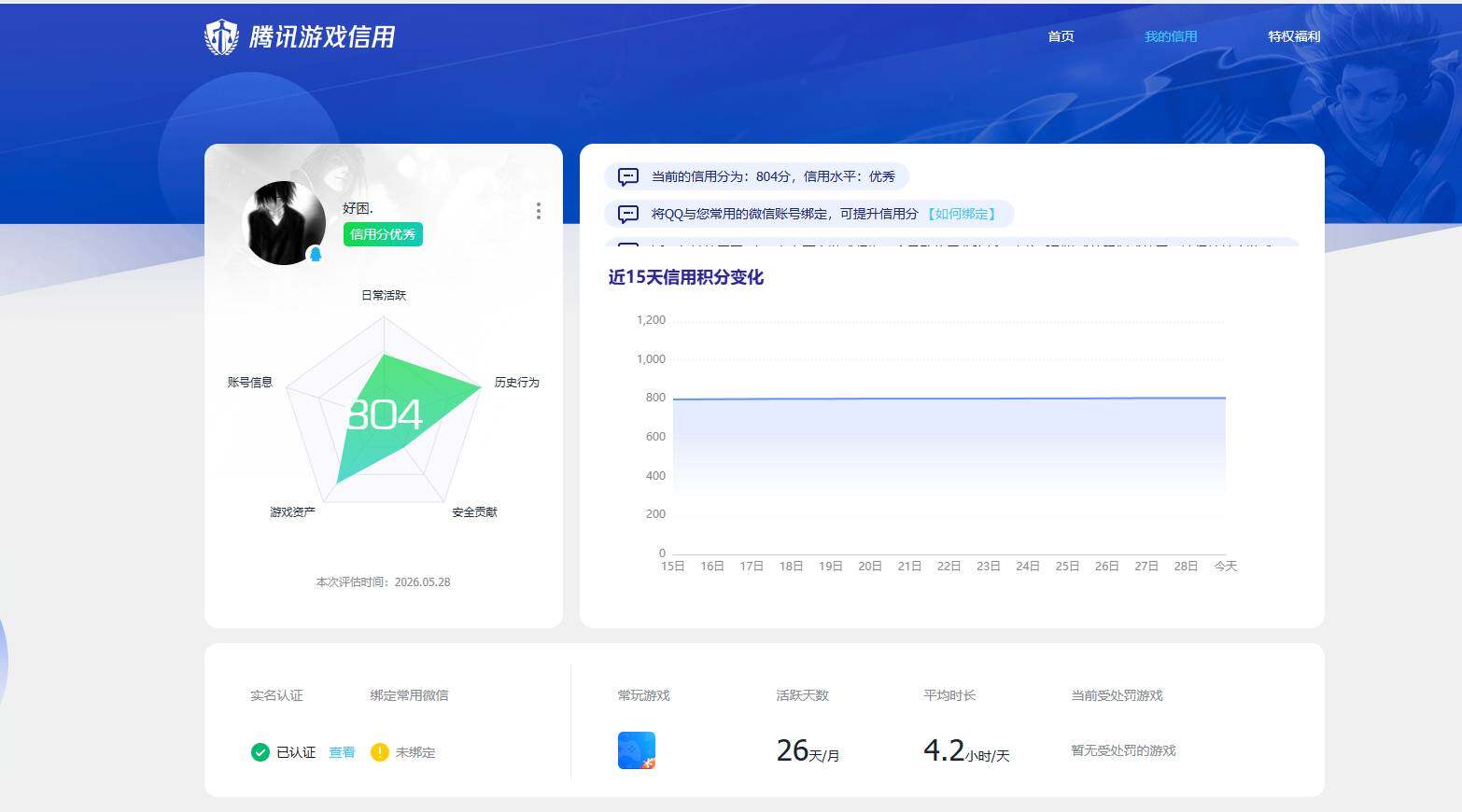
Task: Click the 平均时长 label
Action: click(x=949, y=695)
